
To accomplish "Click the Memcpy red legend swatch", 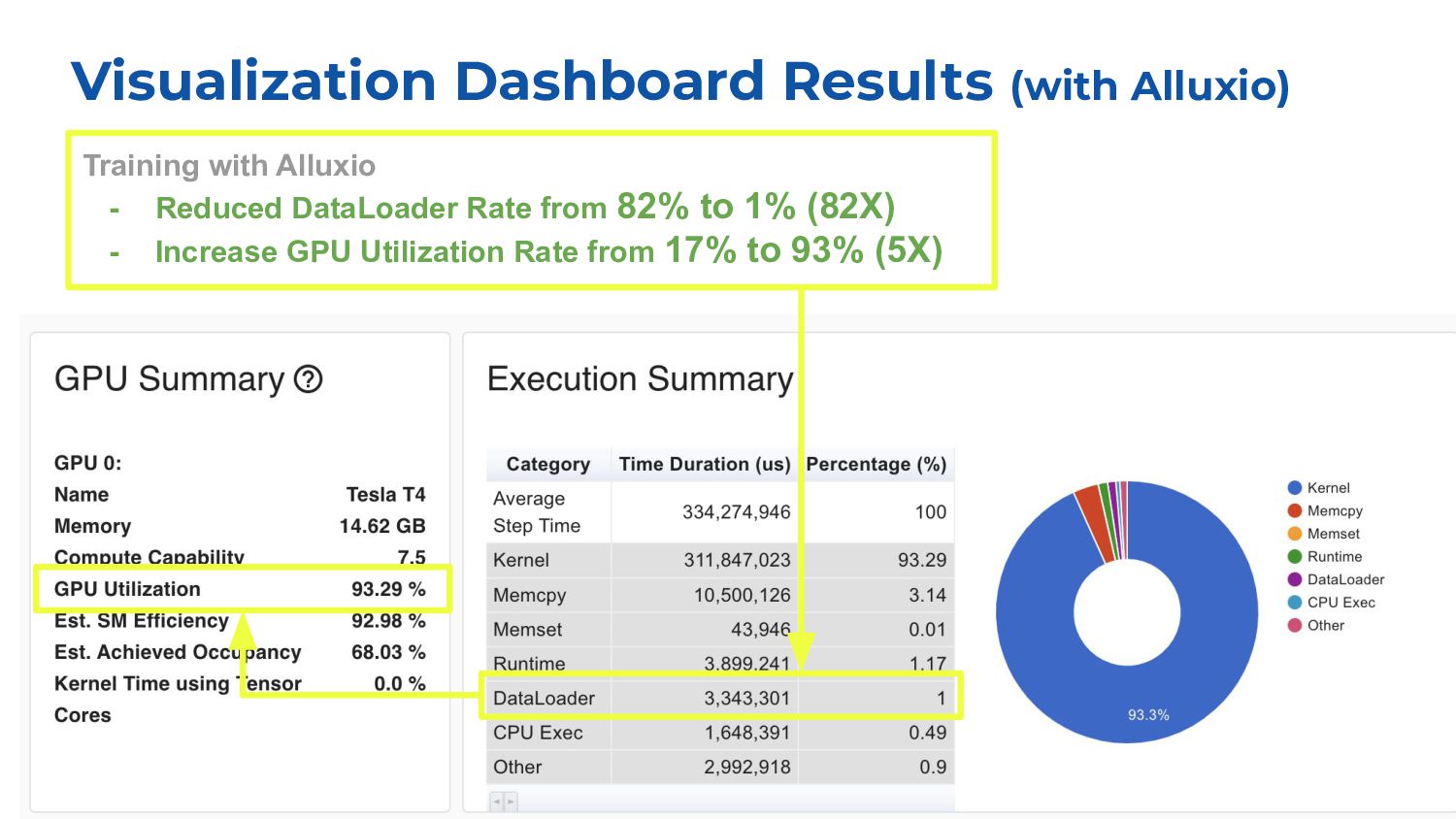I will pos(1294,510).
